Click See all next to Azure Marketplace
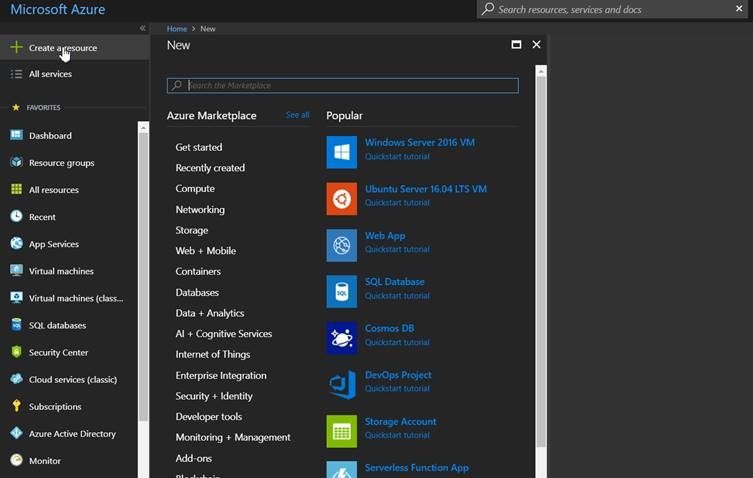This screenshot has width=753, height=478. tap(297, 115)
